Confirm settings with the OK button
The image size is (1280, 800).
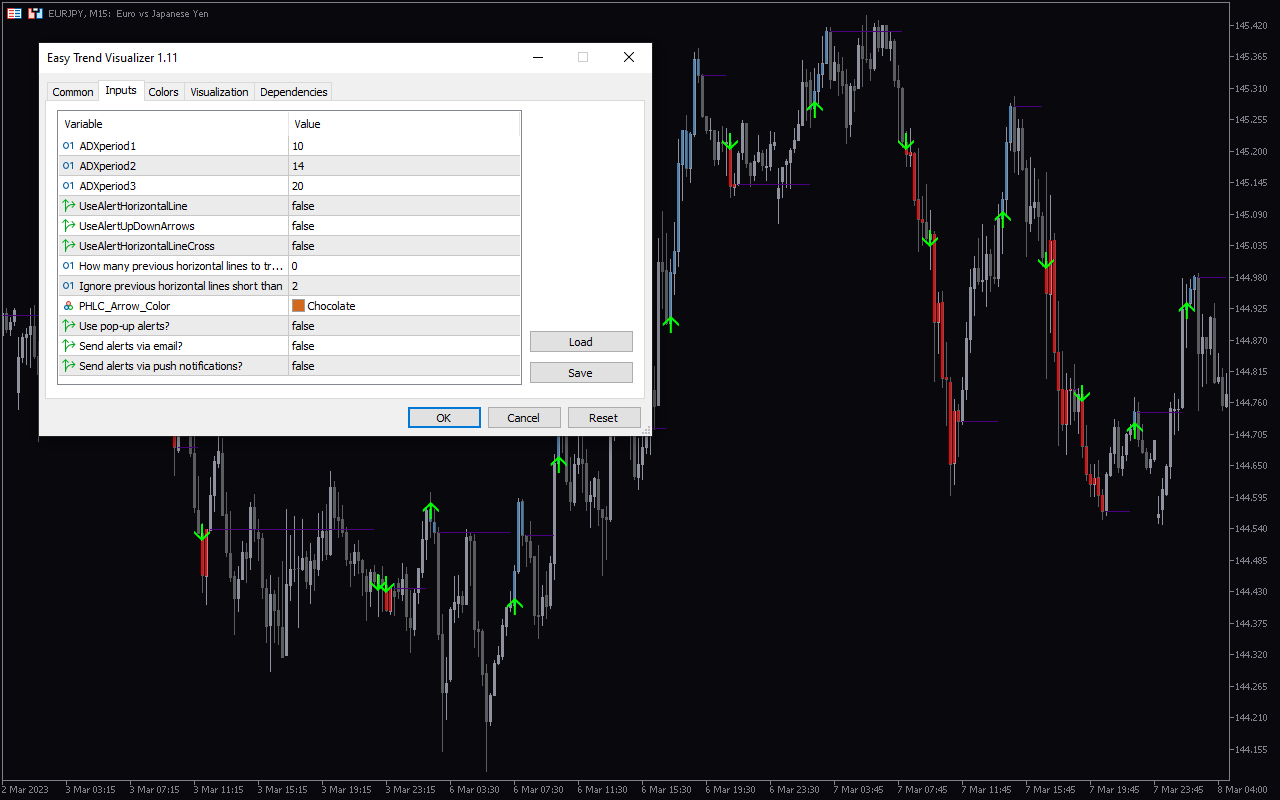tap(444, 418)
